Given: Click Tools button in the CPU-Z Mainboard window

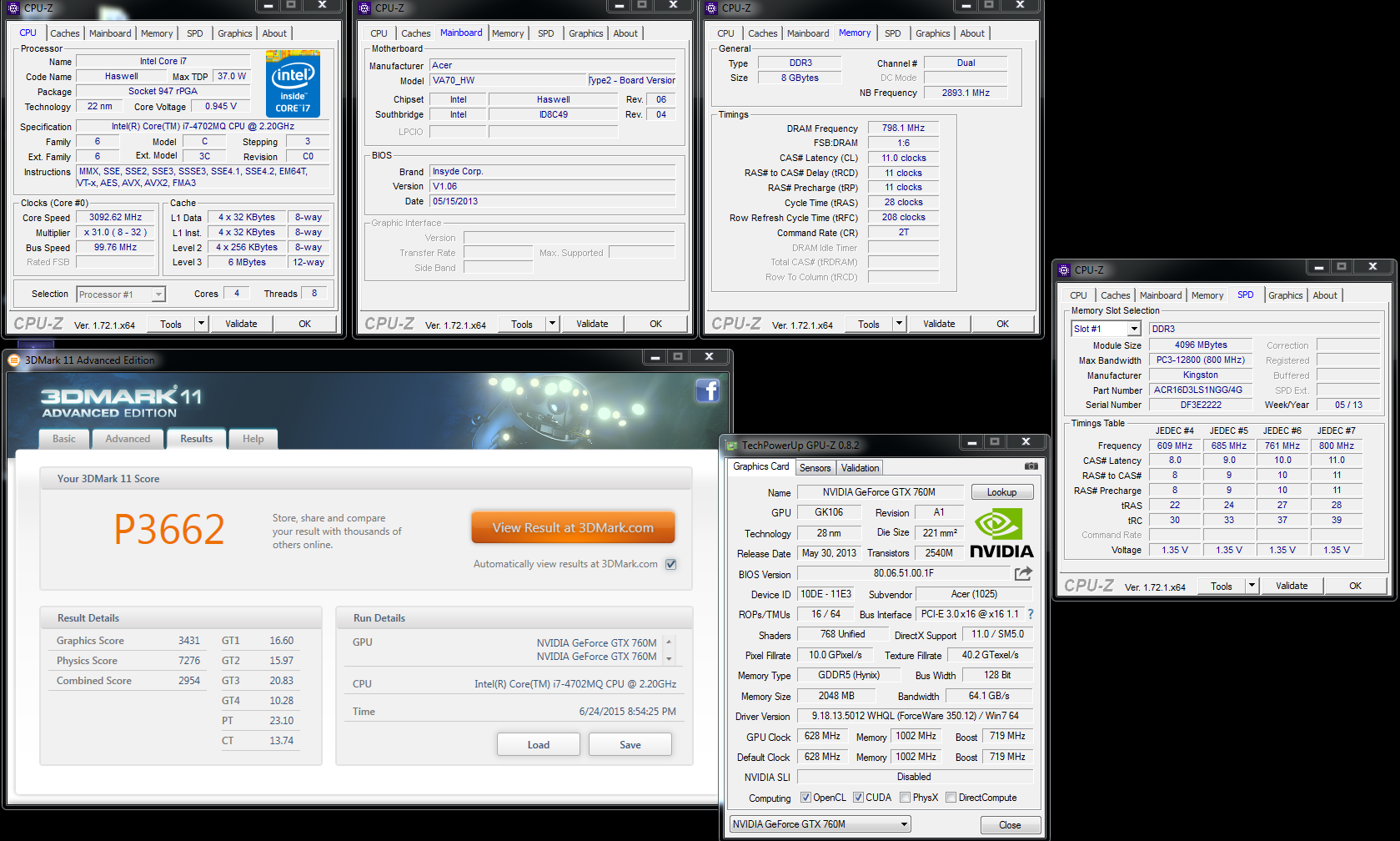Looking at the screenshot, I should (x=522, y=324).
